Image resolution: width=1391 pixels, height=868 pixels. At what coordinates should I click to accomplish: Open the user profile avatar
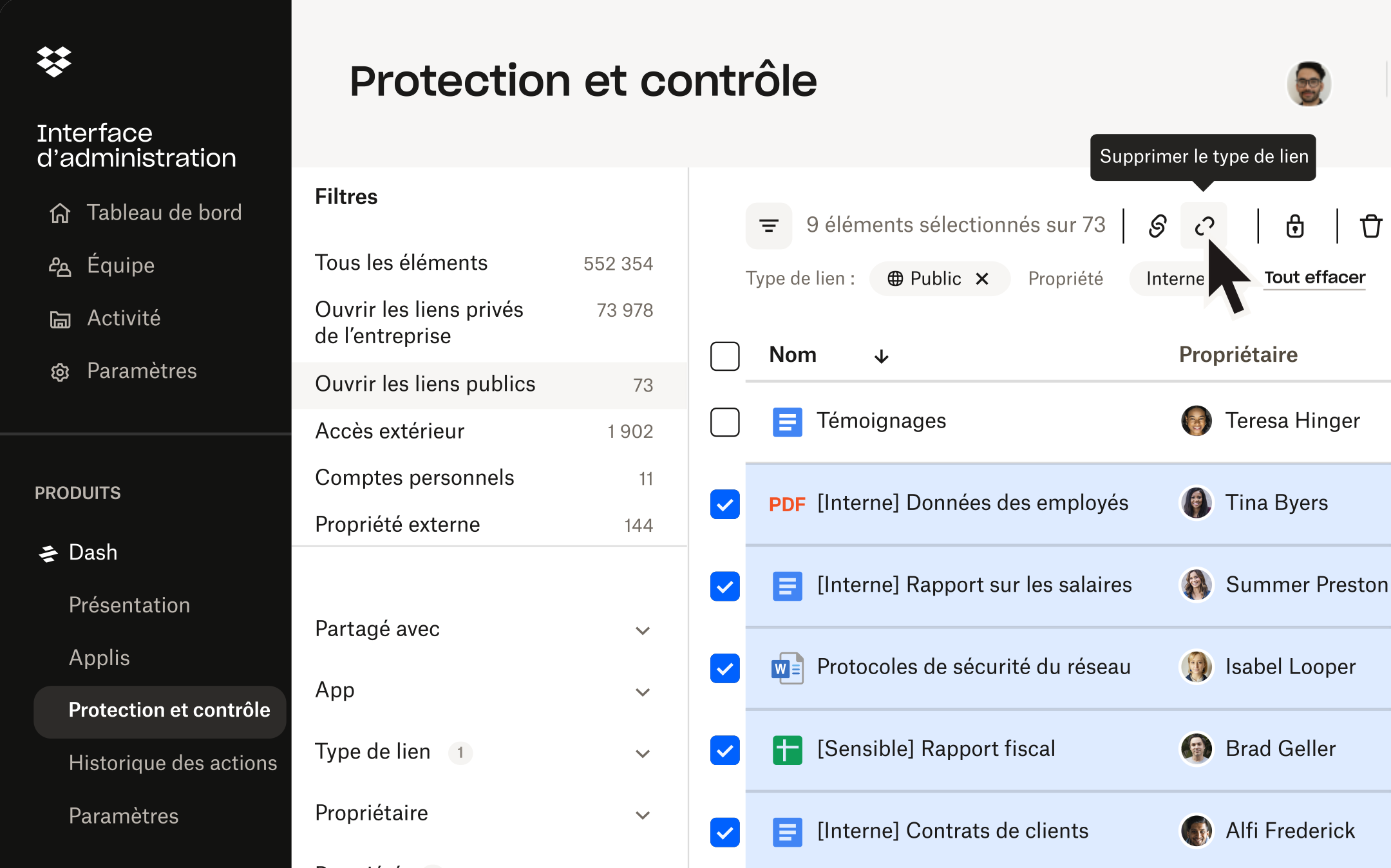click(x=1309, y=84)
